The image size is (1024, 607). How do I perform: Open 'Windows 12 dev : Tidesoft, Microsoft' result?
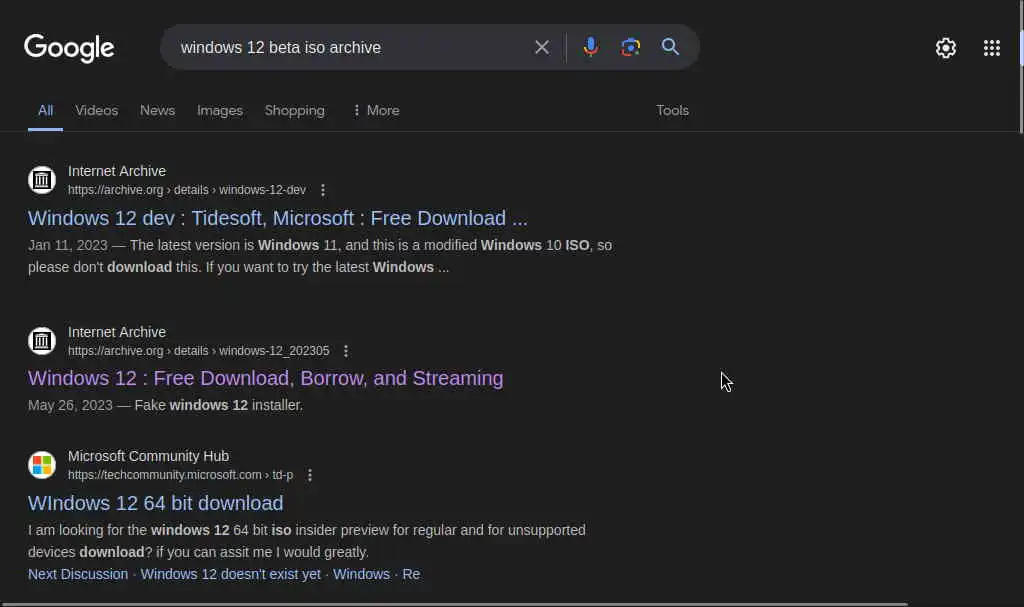pyautogui.click(x=278, y=218)
